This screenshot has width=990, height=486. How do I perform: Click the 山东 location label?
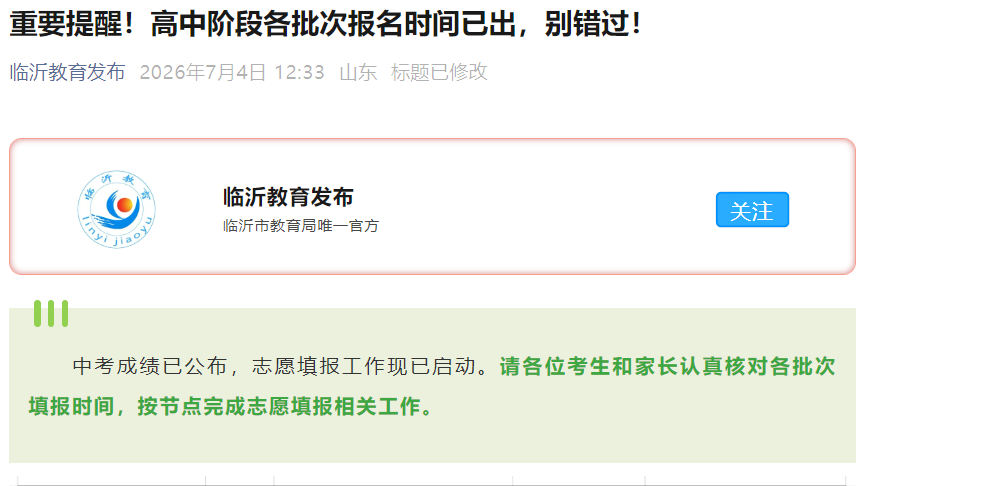(x=358, y=72)
